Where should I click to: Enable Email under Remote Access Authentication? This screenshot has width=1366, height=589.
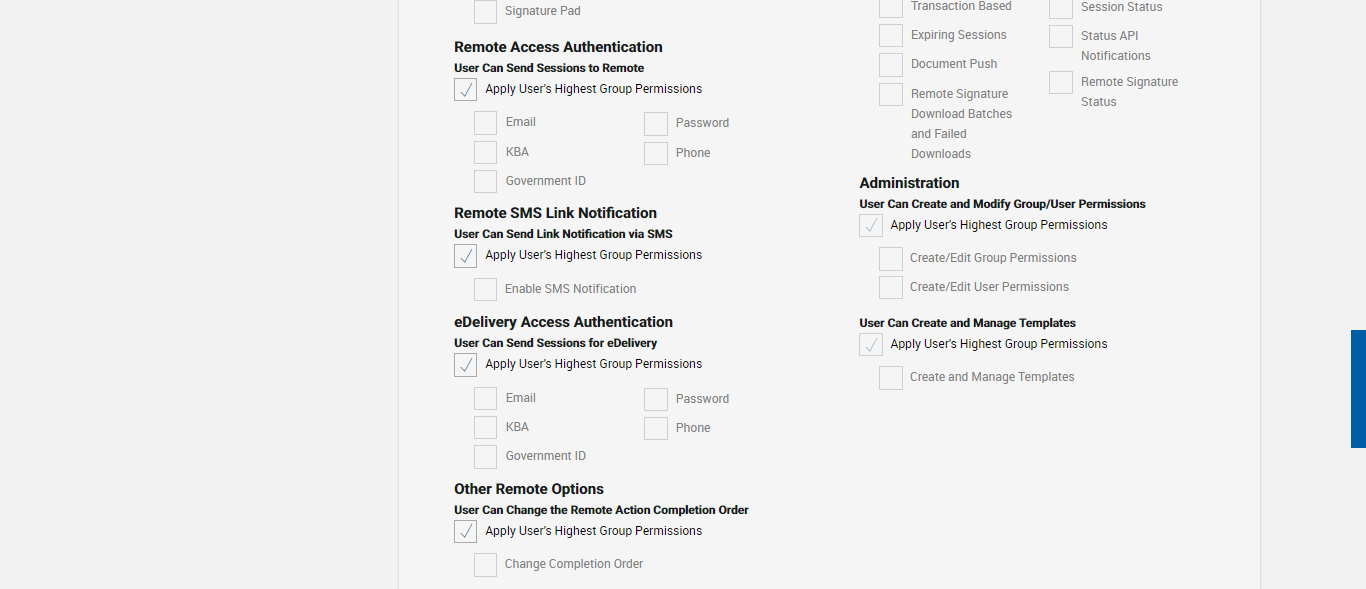[485, 123]
